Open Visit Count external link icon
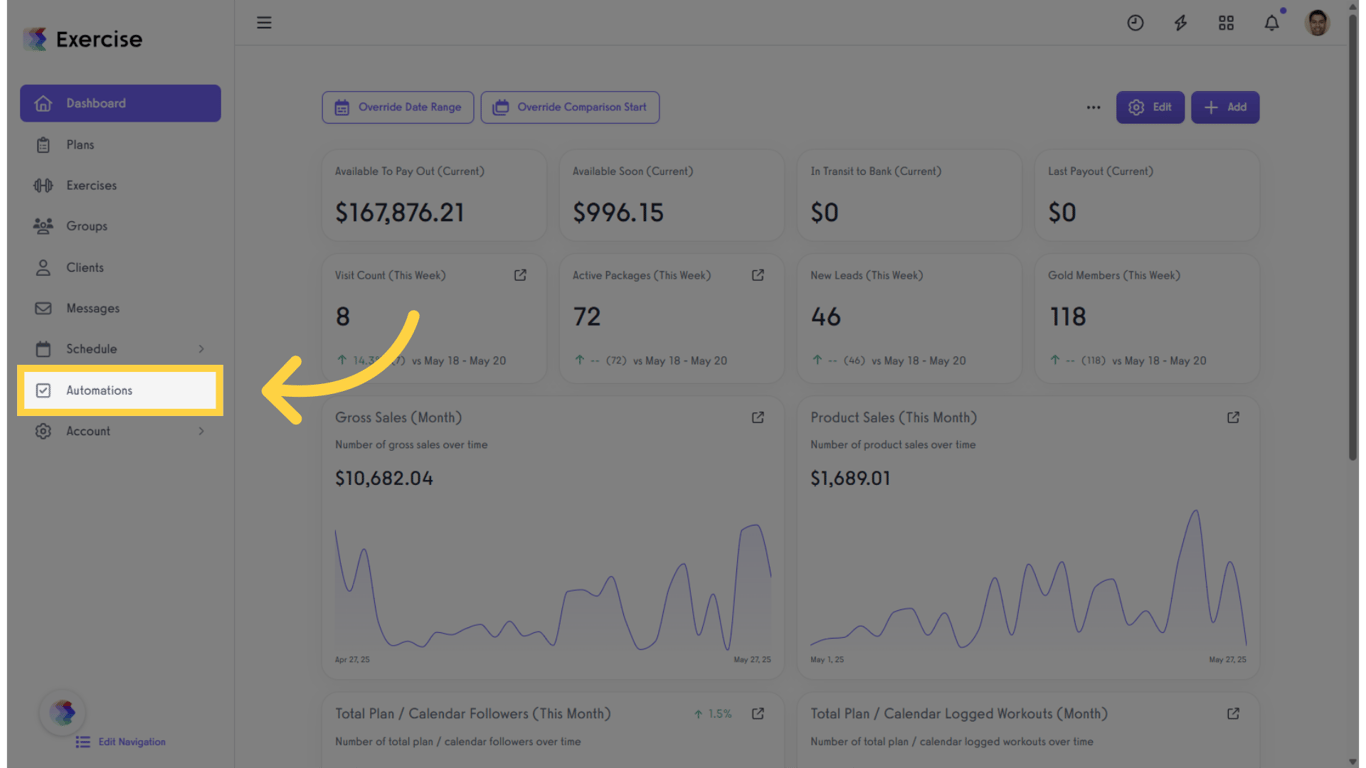 pos(520,274)
